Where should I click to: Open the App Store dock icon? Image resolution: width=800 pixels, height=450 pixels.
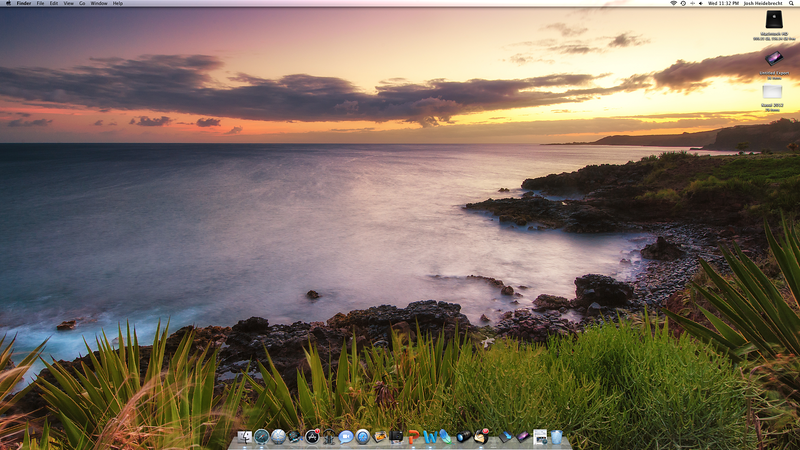click(x=312, y=437)
